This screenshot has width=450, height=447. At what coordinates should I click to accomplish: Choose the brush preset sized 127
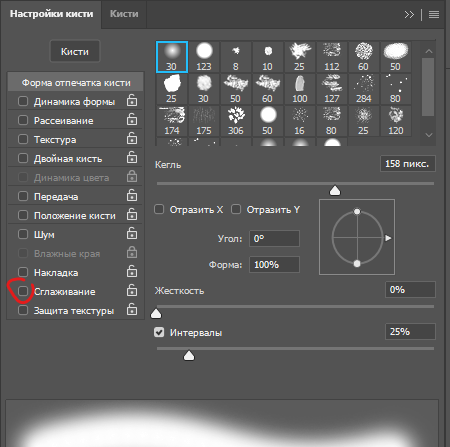click(332, 89)
